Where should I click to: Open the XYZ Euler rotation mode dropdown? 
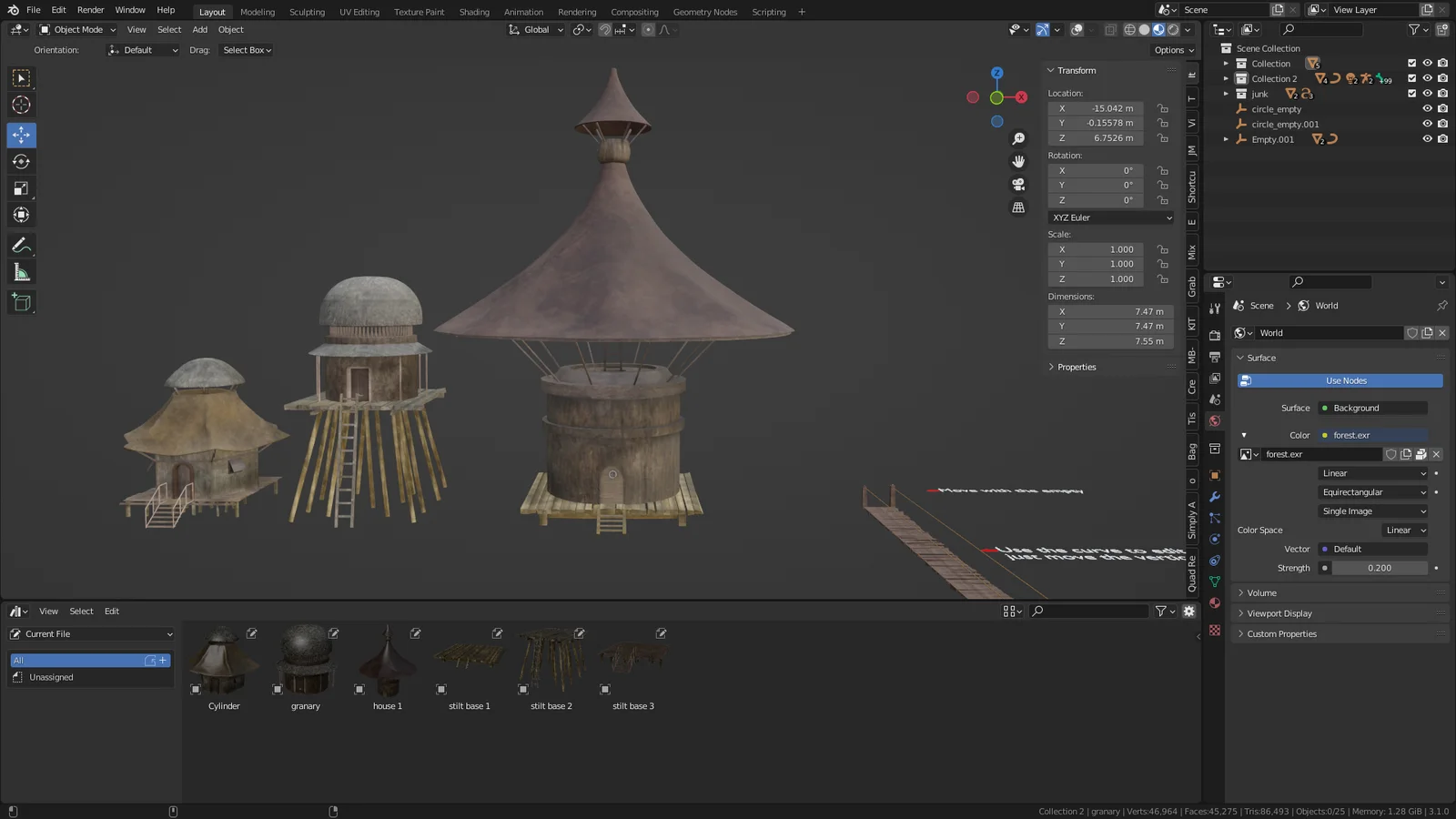(x=1109, y=217)
